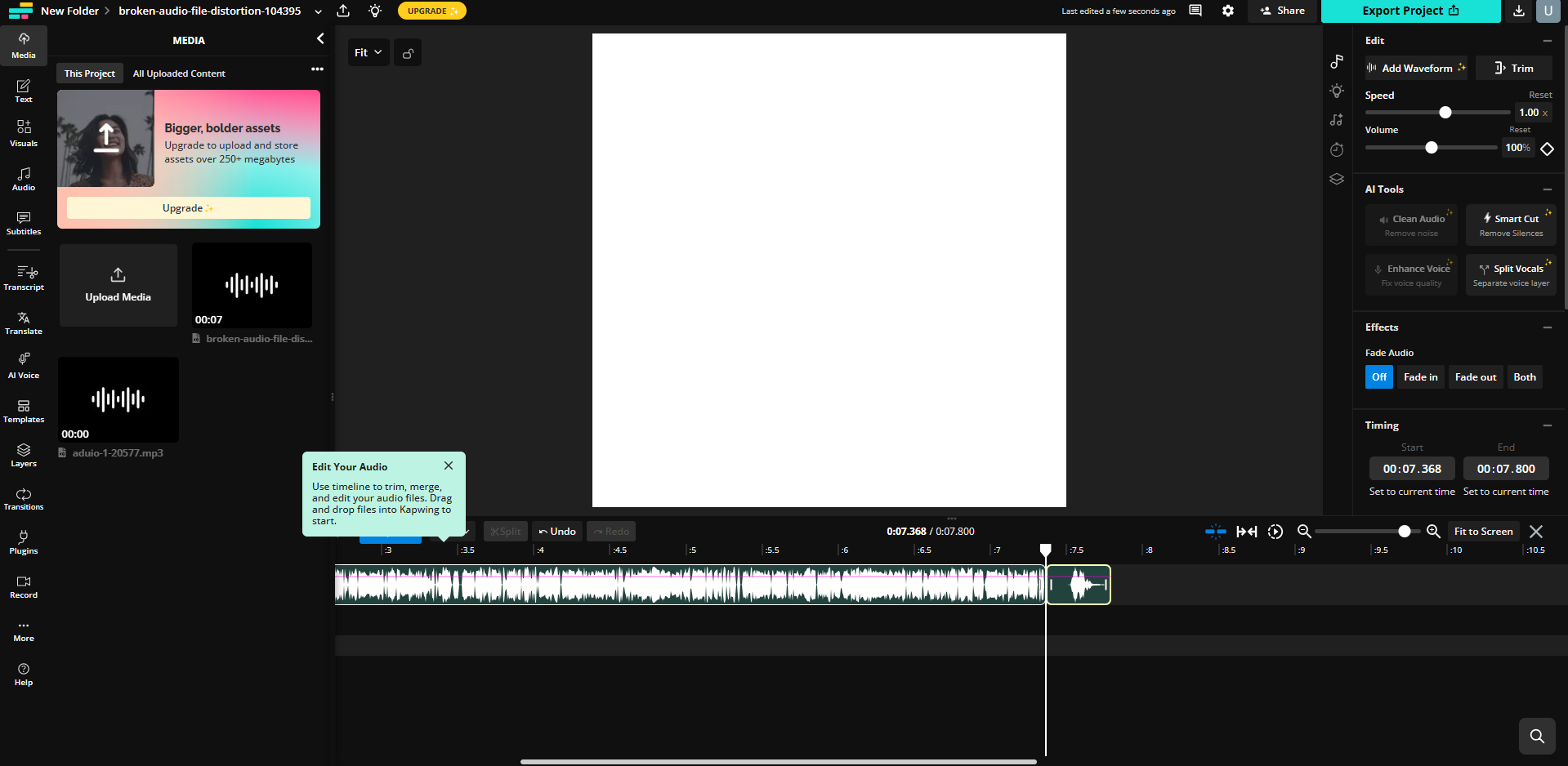The width and height of the screenshot is (1568, 766).
Task: Open the stopwatch timing icon in right strip
Action: tap(1337, 149)
